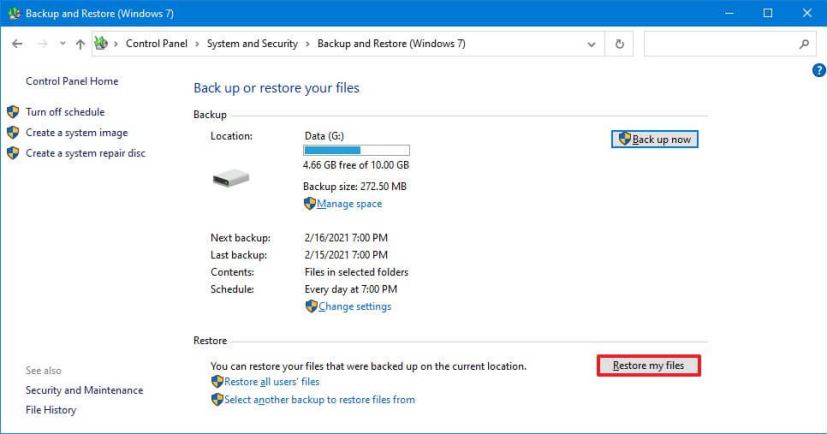
Task: Maximize the Backup and Restore window
Action: [768, 13]
